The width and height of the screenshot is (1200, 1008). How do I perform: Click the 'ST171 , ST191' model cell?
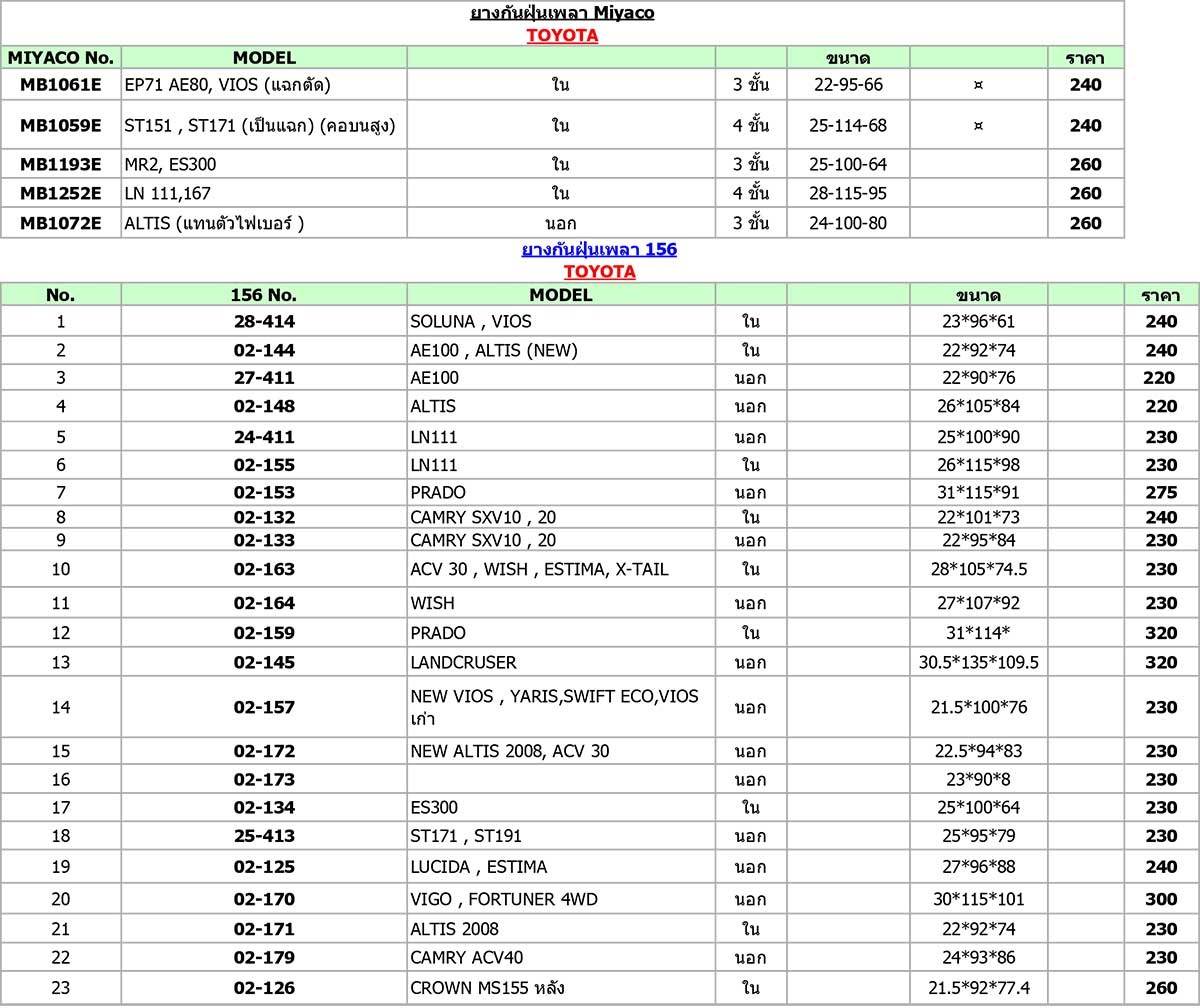pyautogui.click(x=561, y=835)
